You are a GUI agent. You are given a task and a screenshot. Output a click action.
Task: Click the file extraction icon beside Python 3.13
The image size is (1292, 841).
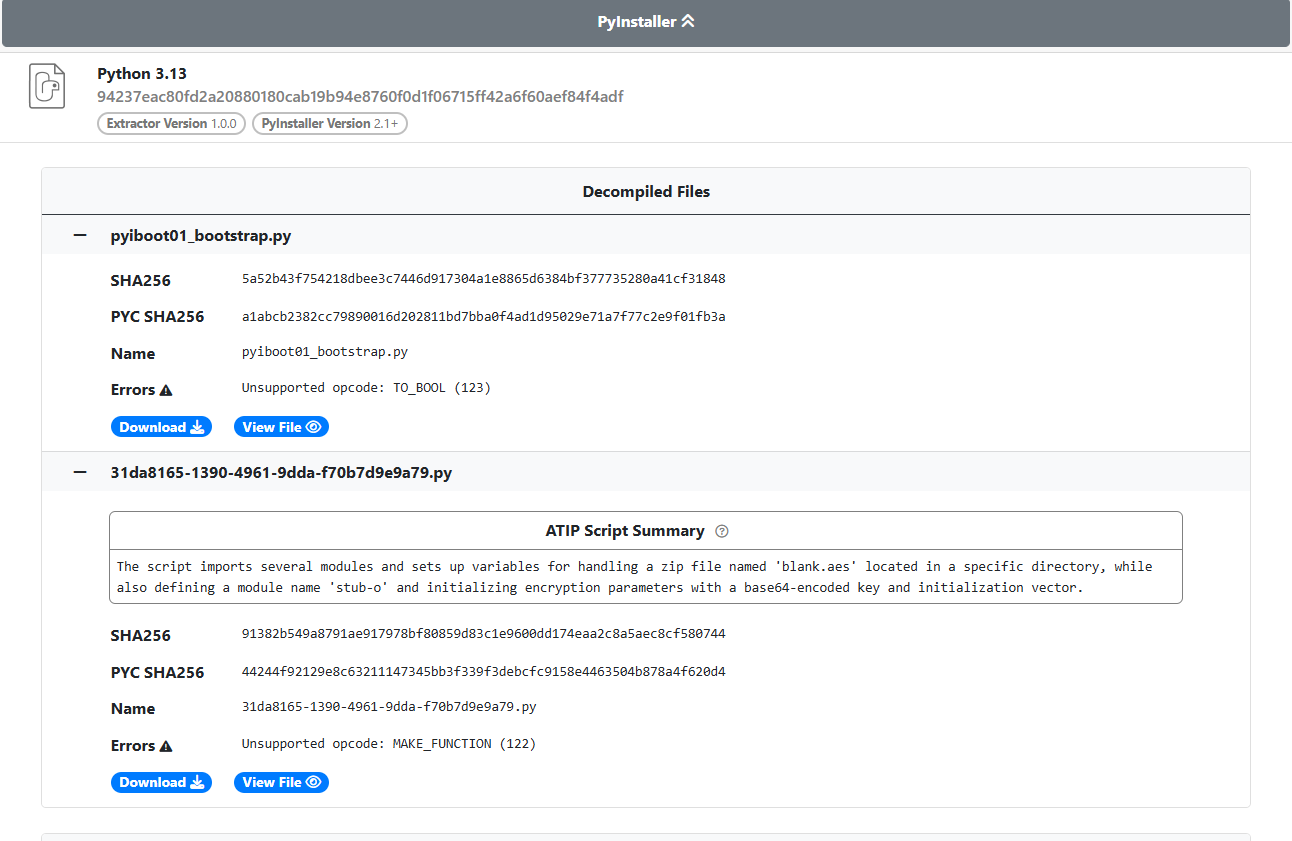(x=46, y=85)
